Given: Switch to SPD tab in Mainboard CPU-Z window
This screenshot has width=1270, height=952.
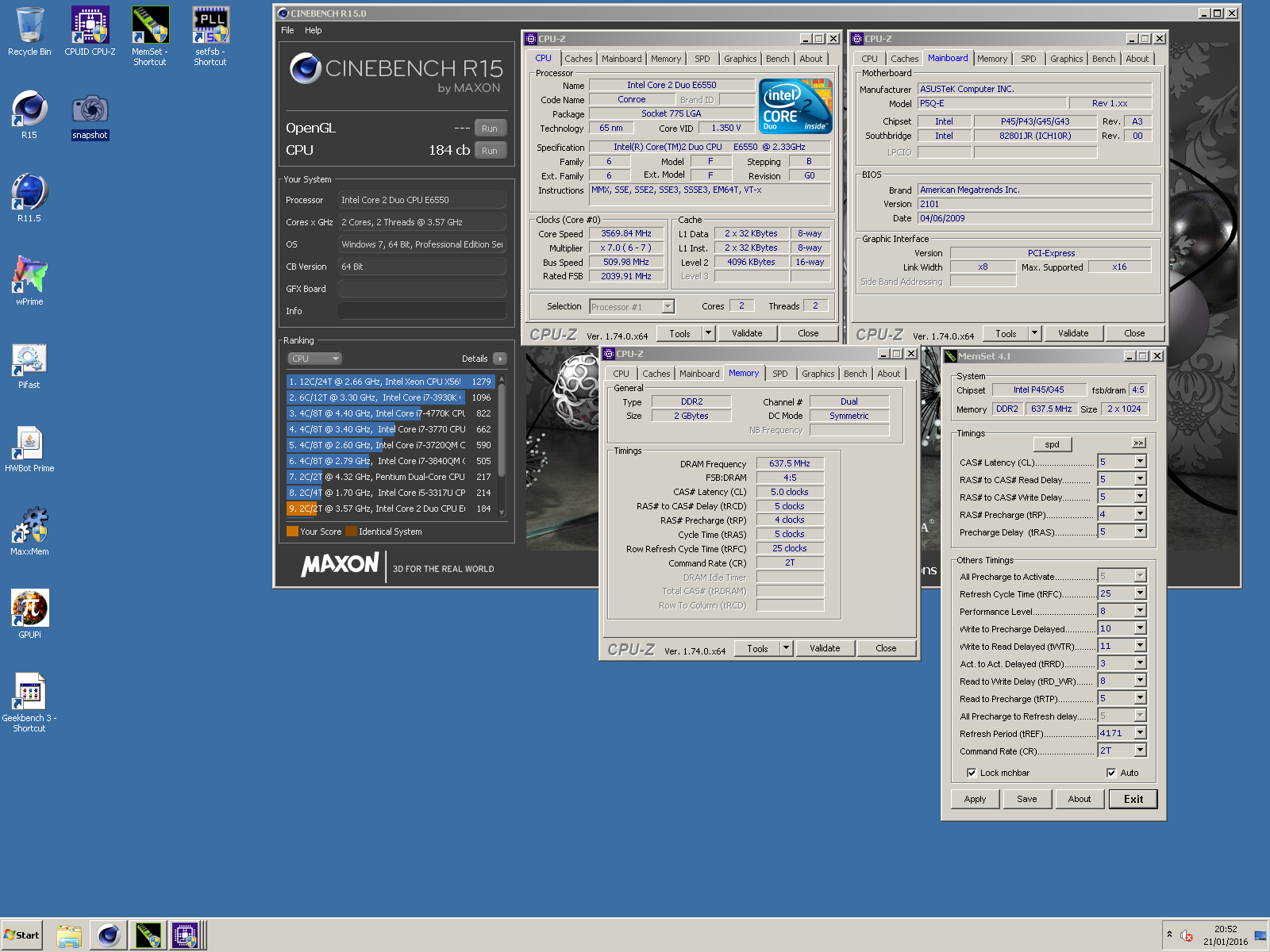Looking at the screenshot, I should [x=1029, y=59].
